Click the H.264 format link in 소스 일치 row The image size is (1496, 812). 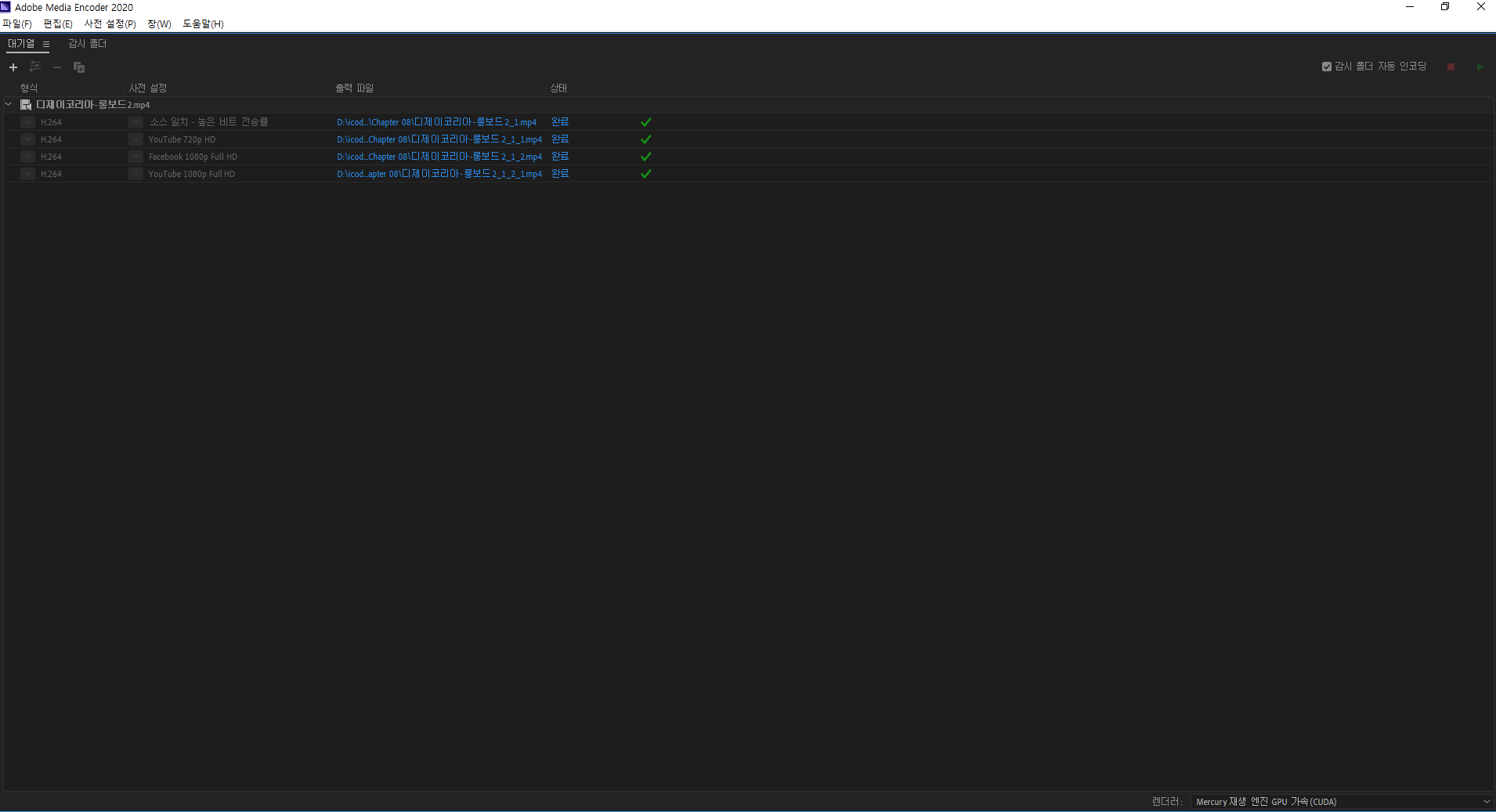tap(51, 122)
